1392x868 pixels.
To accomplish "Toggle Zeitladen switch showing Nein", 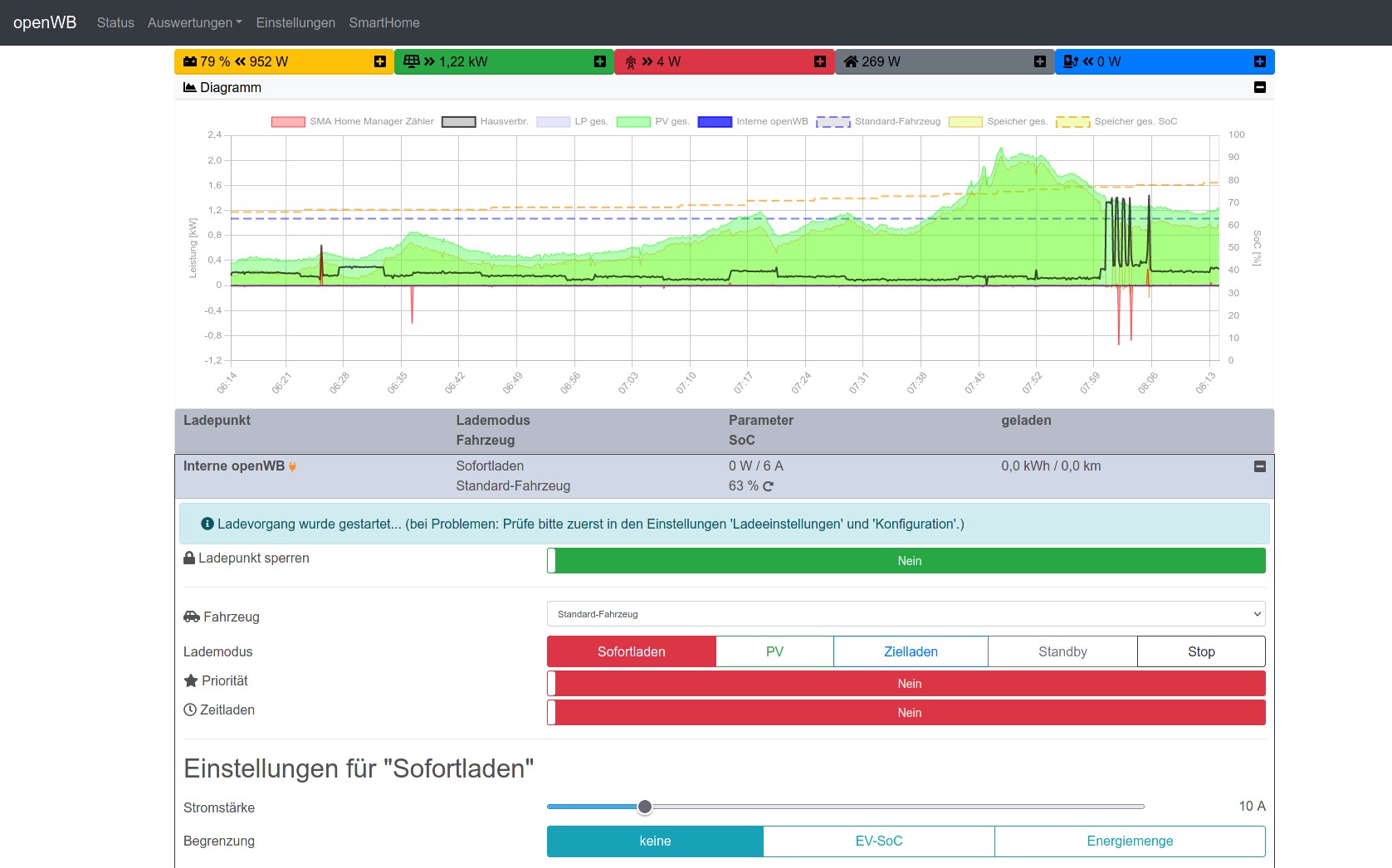I will [x=906, y=713].
